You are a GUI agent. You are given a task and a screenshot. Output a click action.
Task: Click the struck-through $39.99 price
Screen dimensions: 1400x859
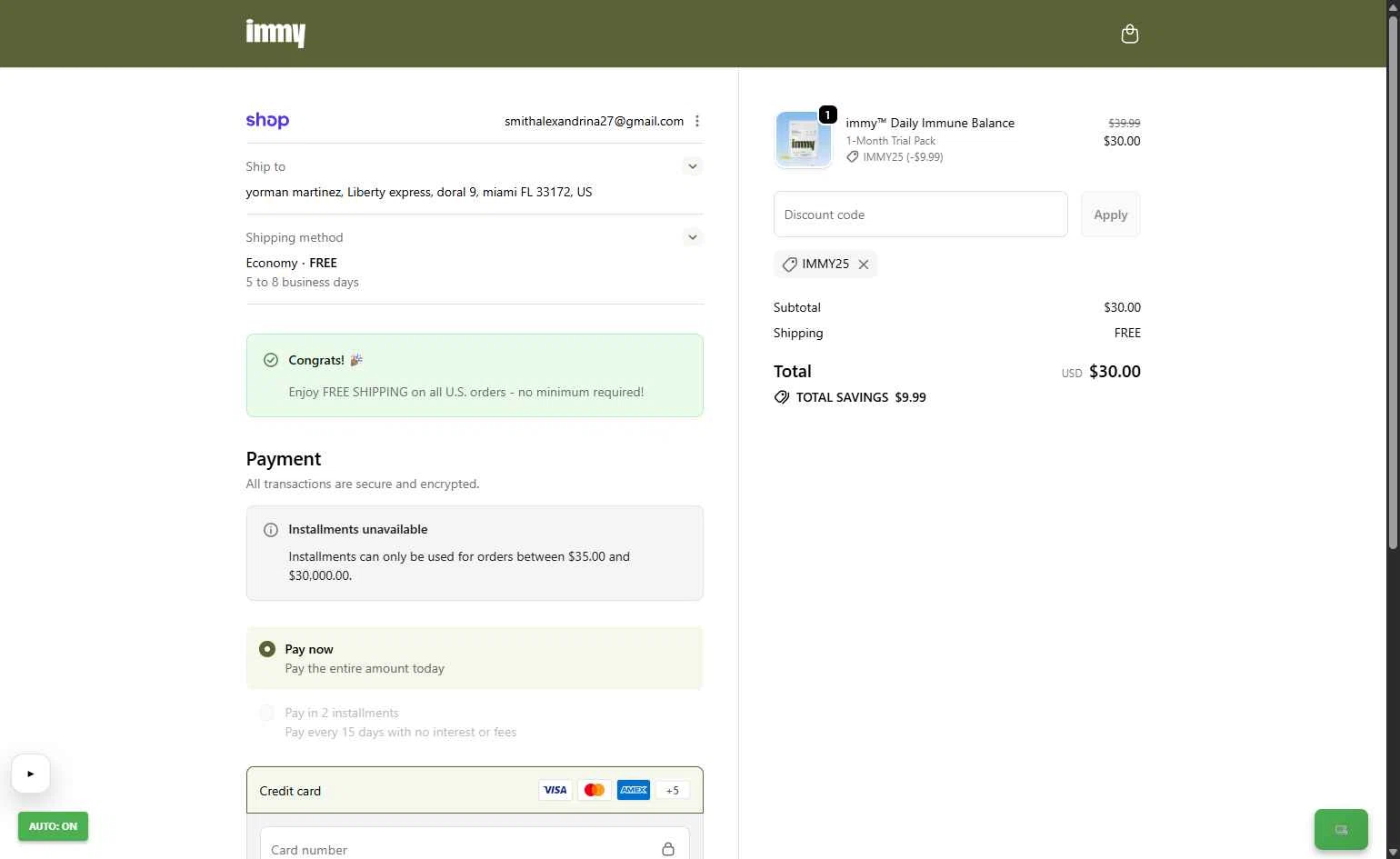click(1124, 123)
